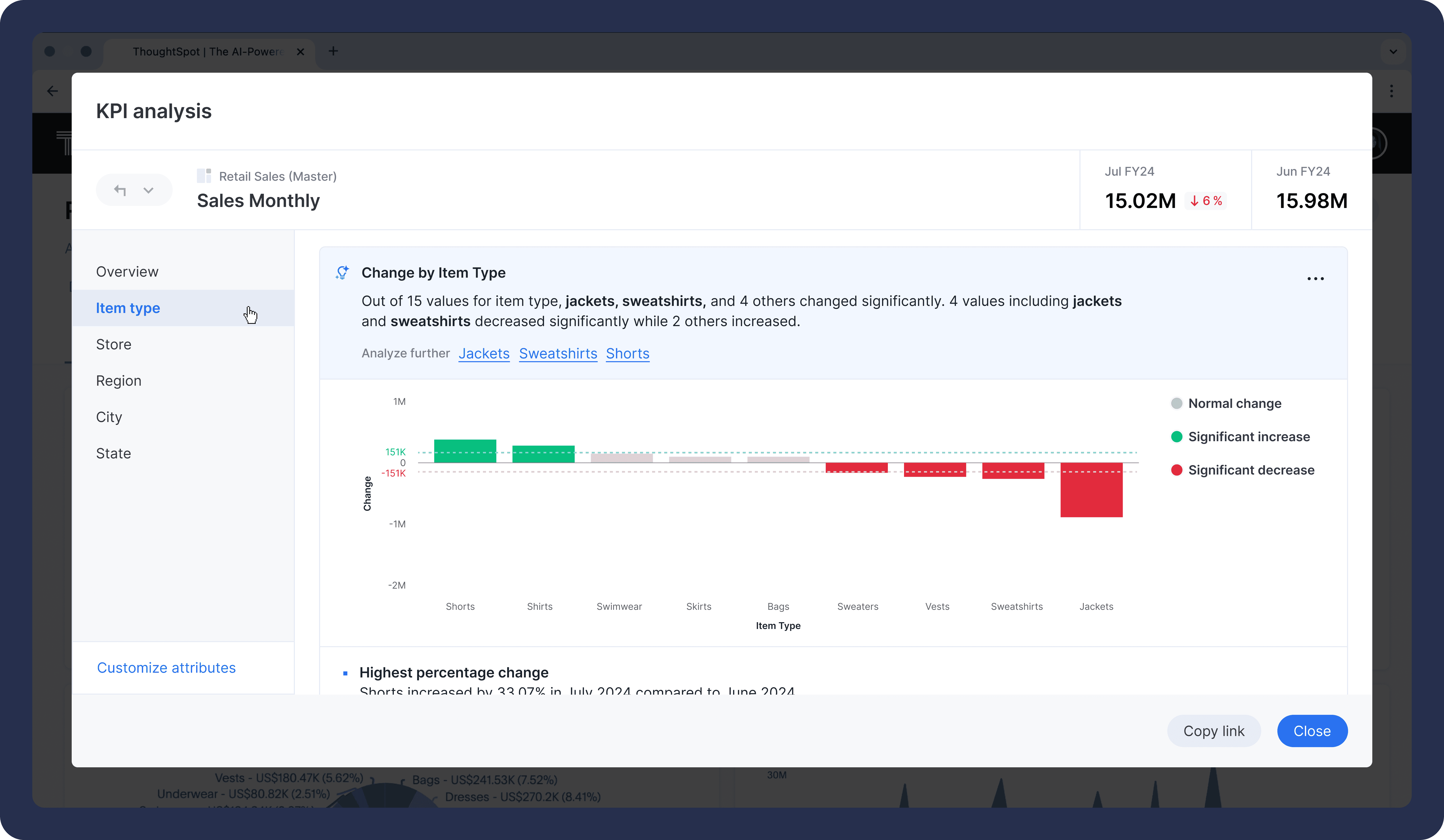1444x840 pixels.
Task: Click the Sweatshirts analyze further link
Action: [x=557, y=353]
